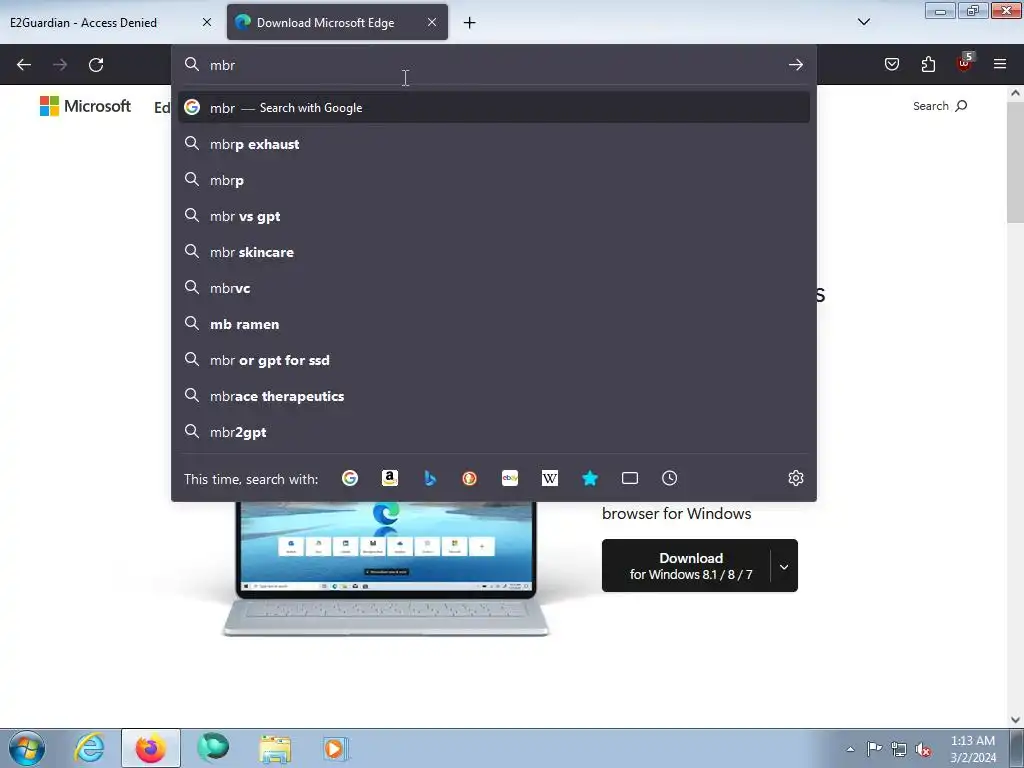This screenshot has height=768, width=1024.
Task: Expand the list all tabs chevron
Action: [x=863, y=22]
